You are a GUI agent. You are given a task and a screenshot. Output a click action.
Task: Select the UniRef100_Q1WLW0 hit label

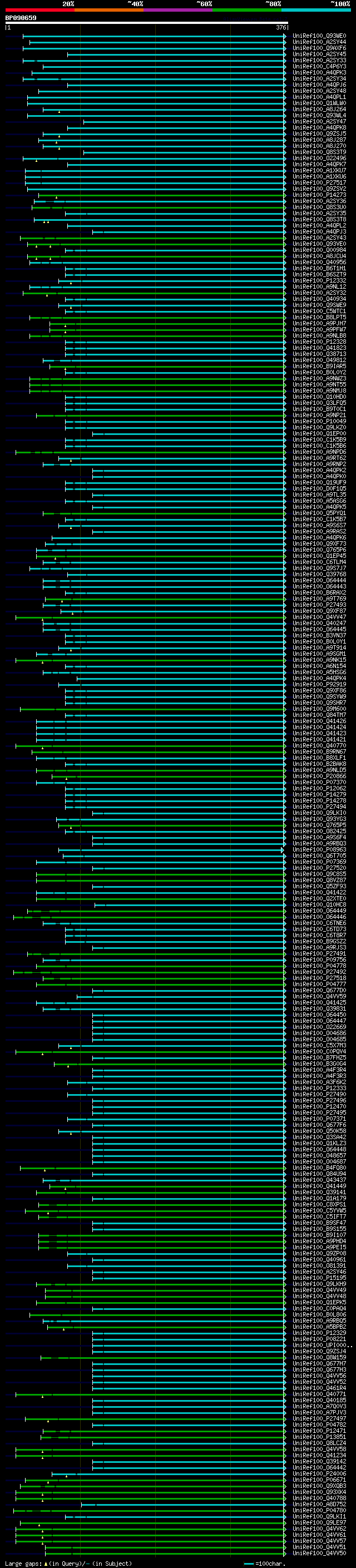pyautogui.click(x=319, y=103)
